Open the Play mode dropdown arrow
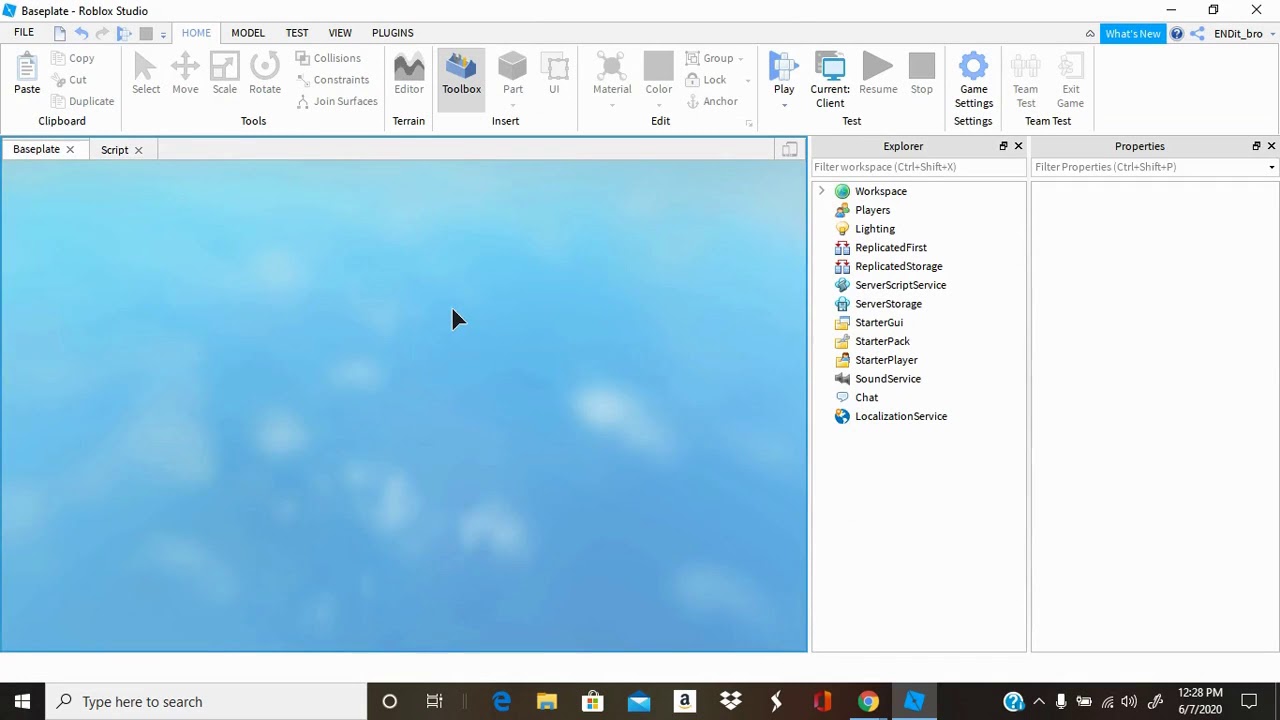This screenshot has width=1280, height=720. 784,104
